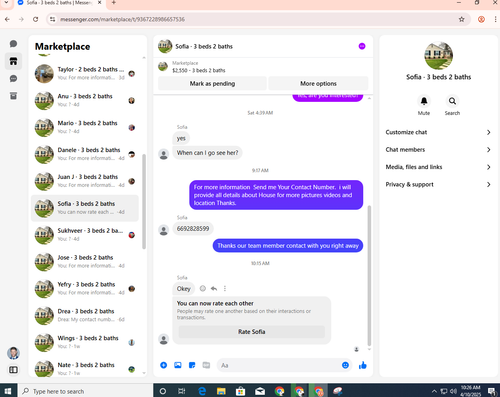Select the Marketplace storefront icon in sidebar

coord(13,61)
